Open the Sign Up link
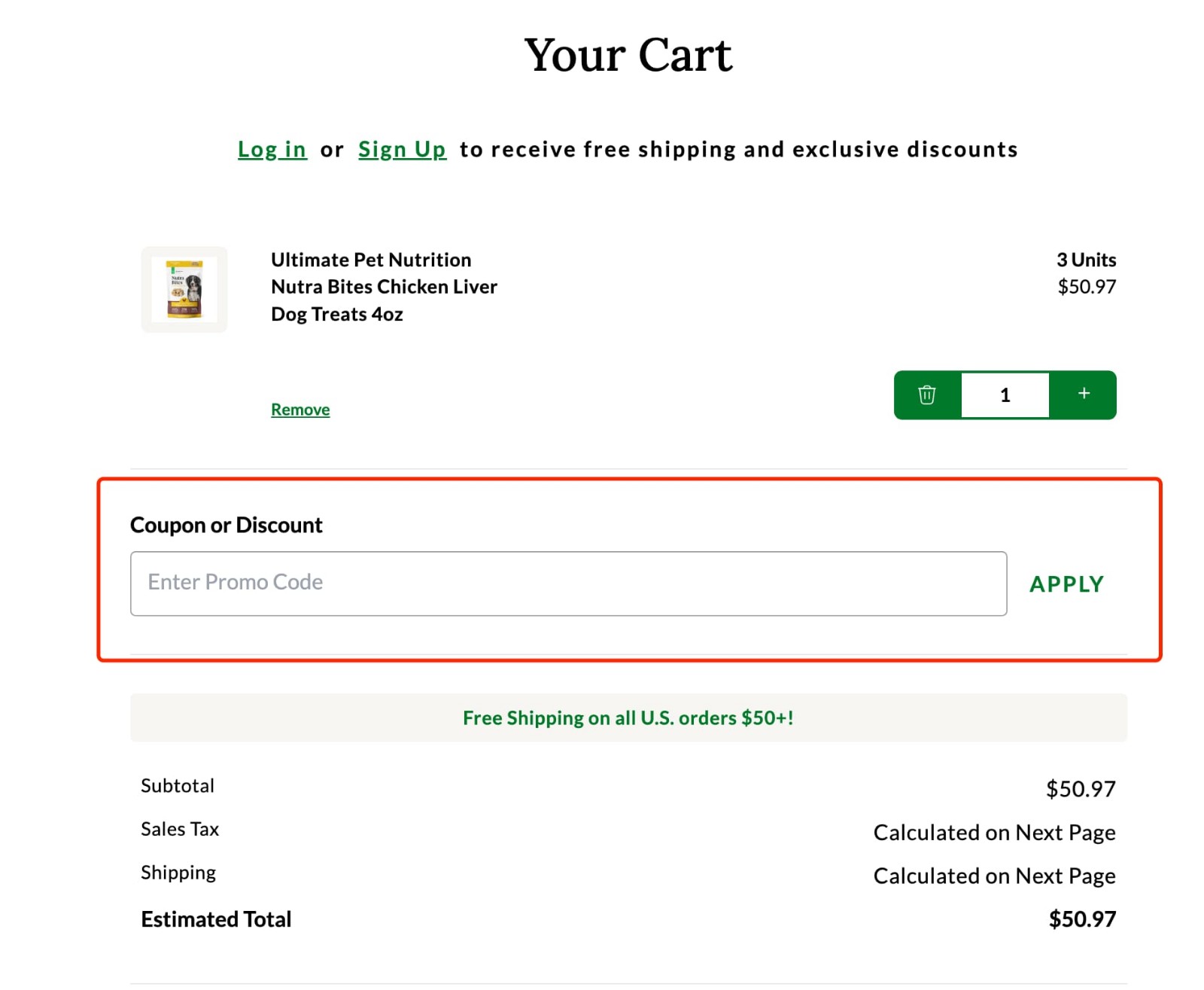This screenshot has height=990, width=1204. (403, 148)
